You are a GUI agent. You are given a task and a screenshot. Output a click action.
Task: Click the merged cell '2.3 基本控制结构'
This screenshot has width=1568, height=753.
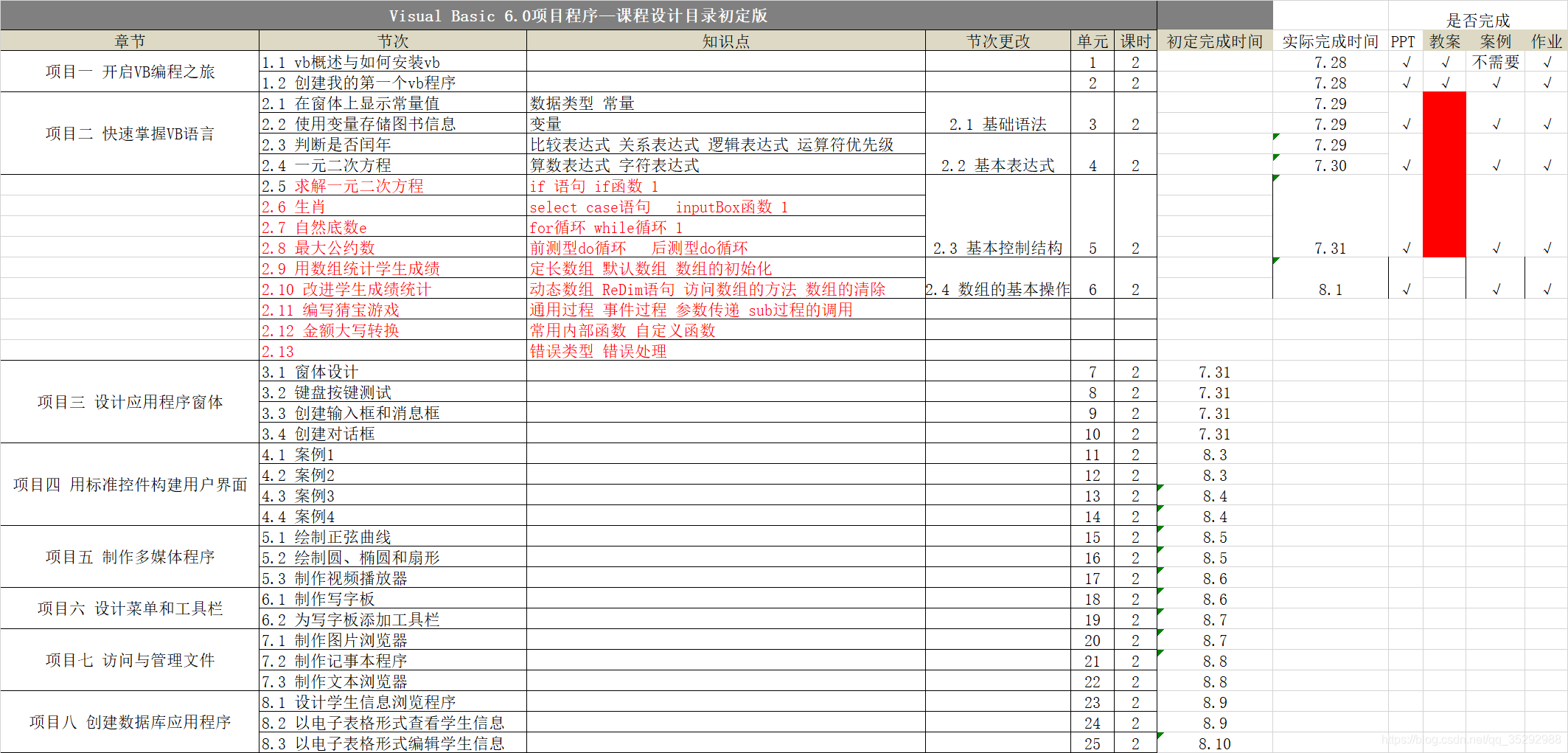998,216
